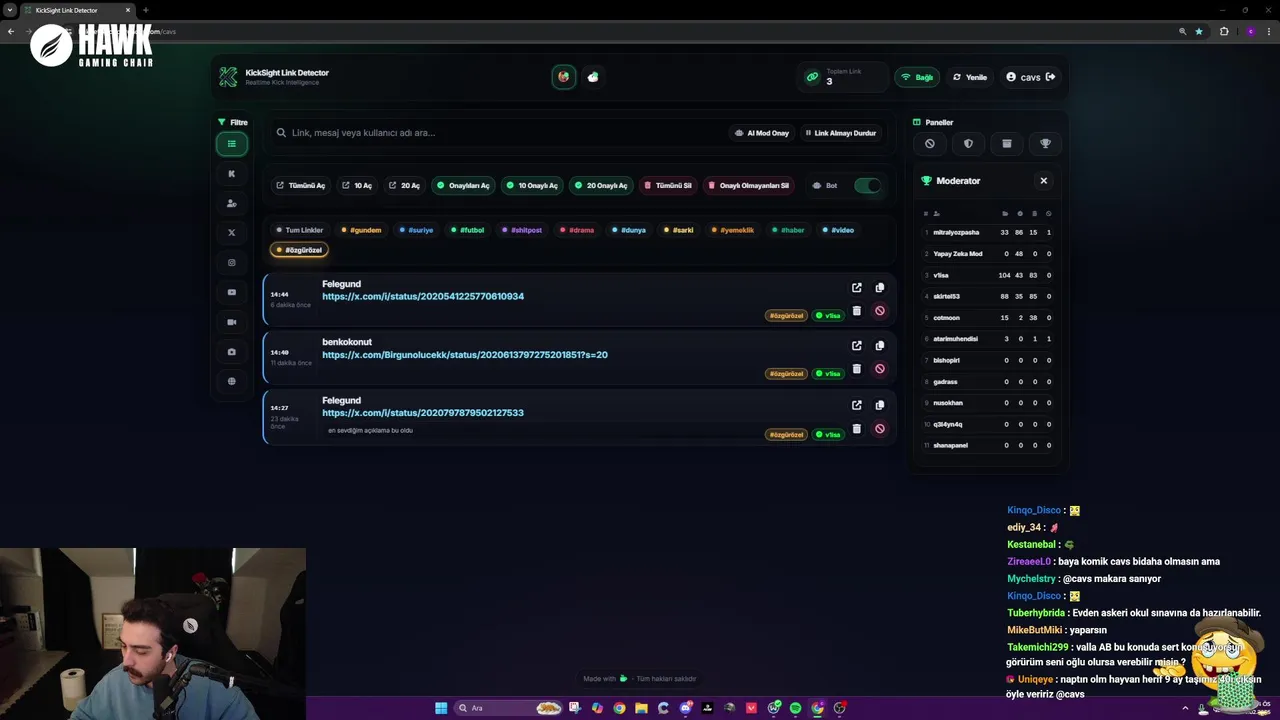Open the archive panel icon
1280x720 pixels.
1007,144
